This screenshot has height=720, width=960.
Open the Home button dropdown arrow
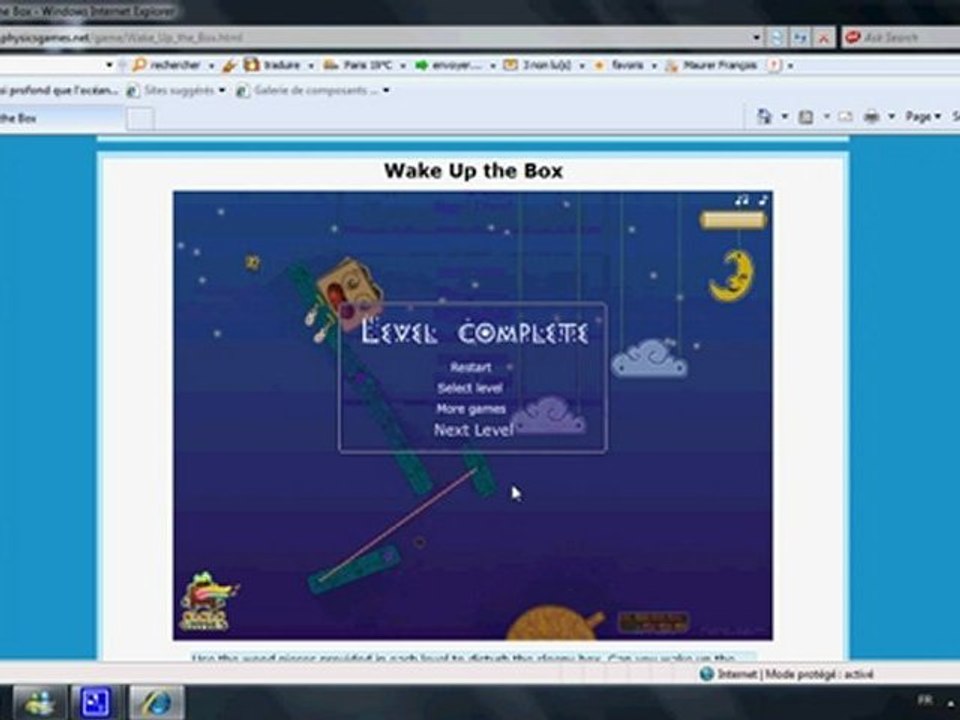click(784, 116)
